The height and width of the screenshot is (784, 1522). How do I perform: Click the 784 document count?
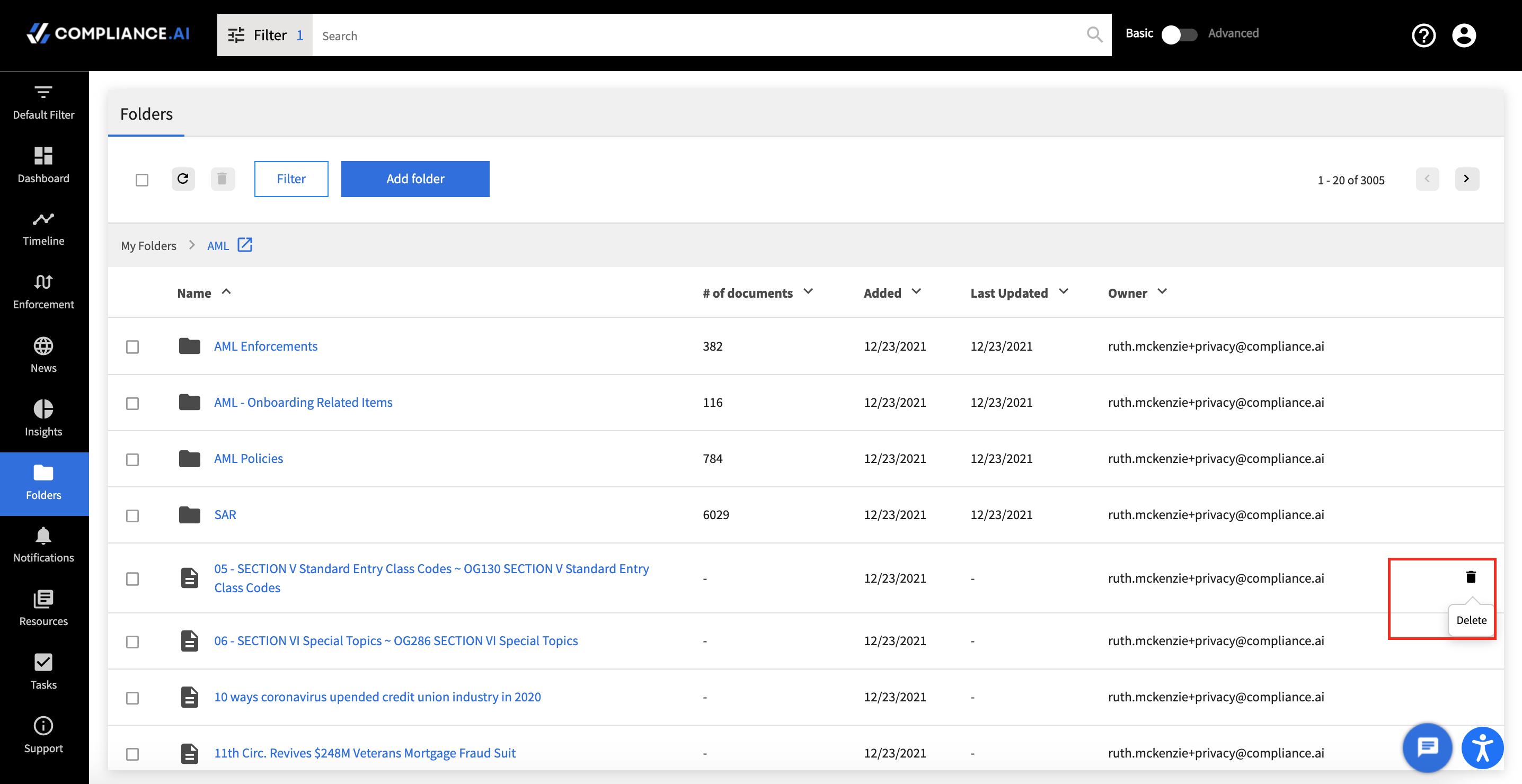coord(713,458)
